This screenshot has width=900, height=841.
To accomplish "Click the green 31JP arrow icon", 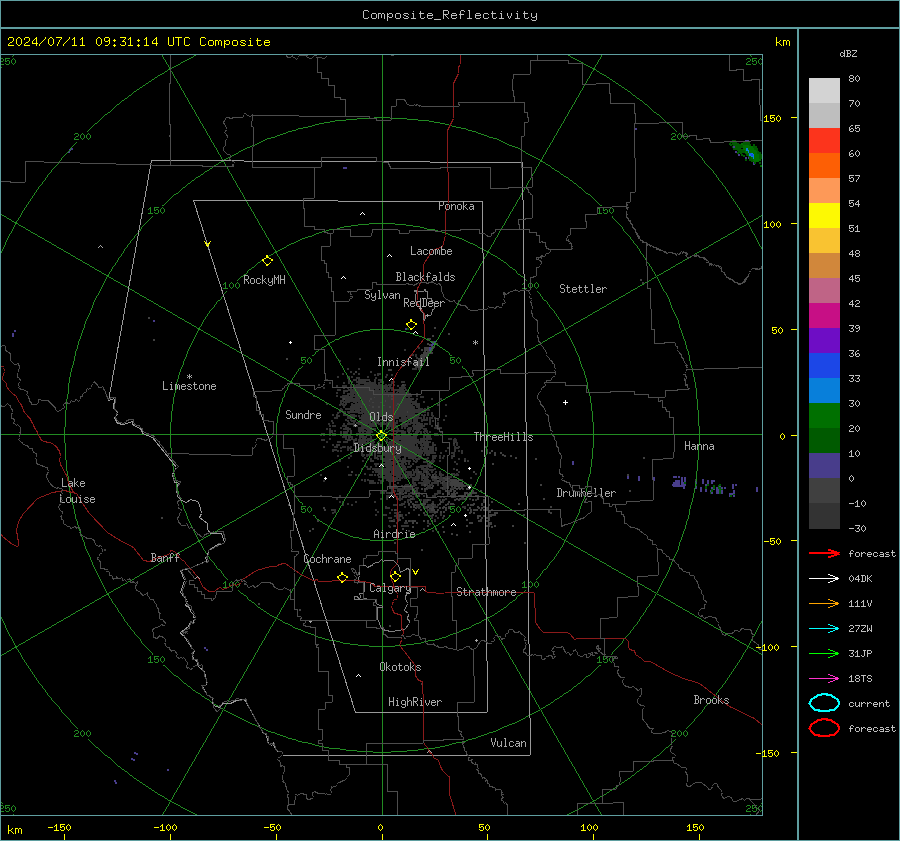I will pyautogui.click(x=824, y=653).
